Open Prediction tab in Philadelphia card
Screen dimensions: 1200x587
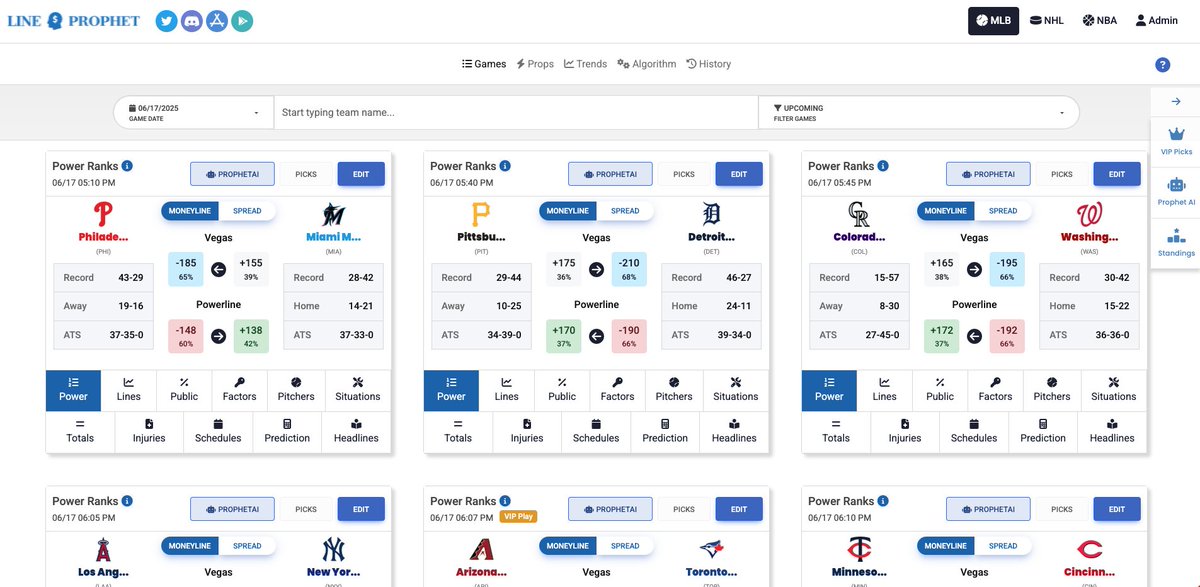click(x=287, y=431)
